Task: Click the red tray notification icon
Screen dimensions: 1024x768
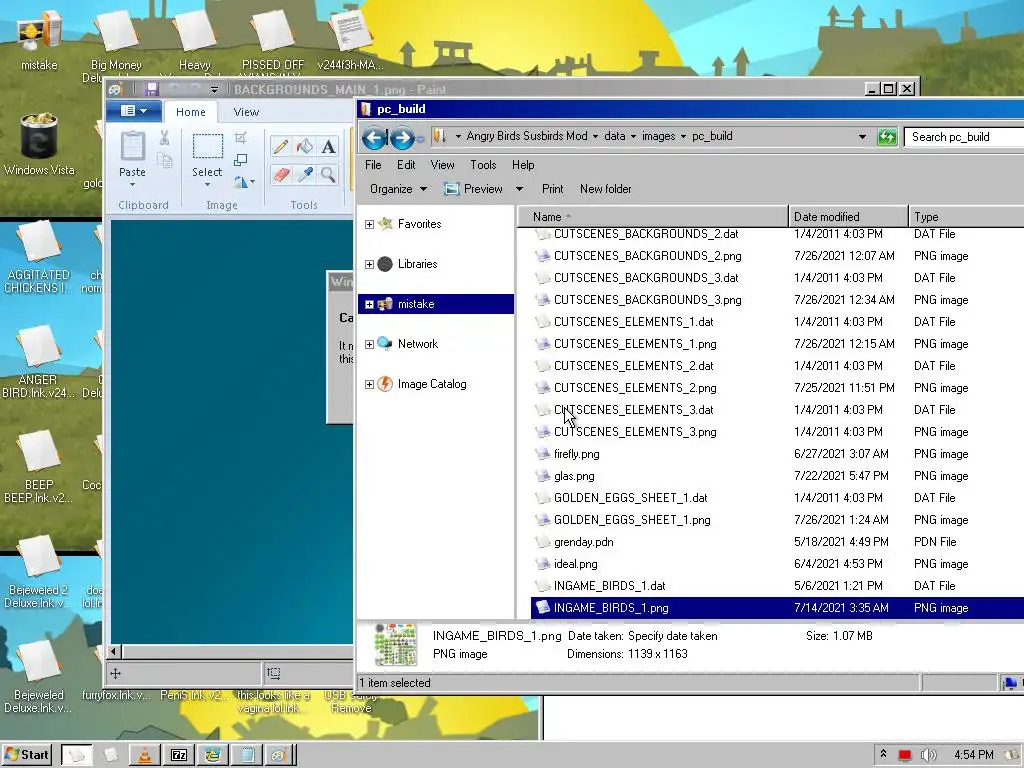Action: [x=905, y=755]
